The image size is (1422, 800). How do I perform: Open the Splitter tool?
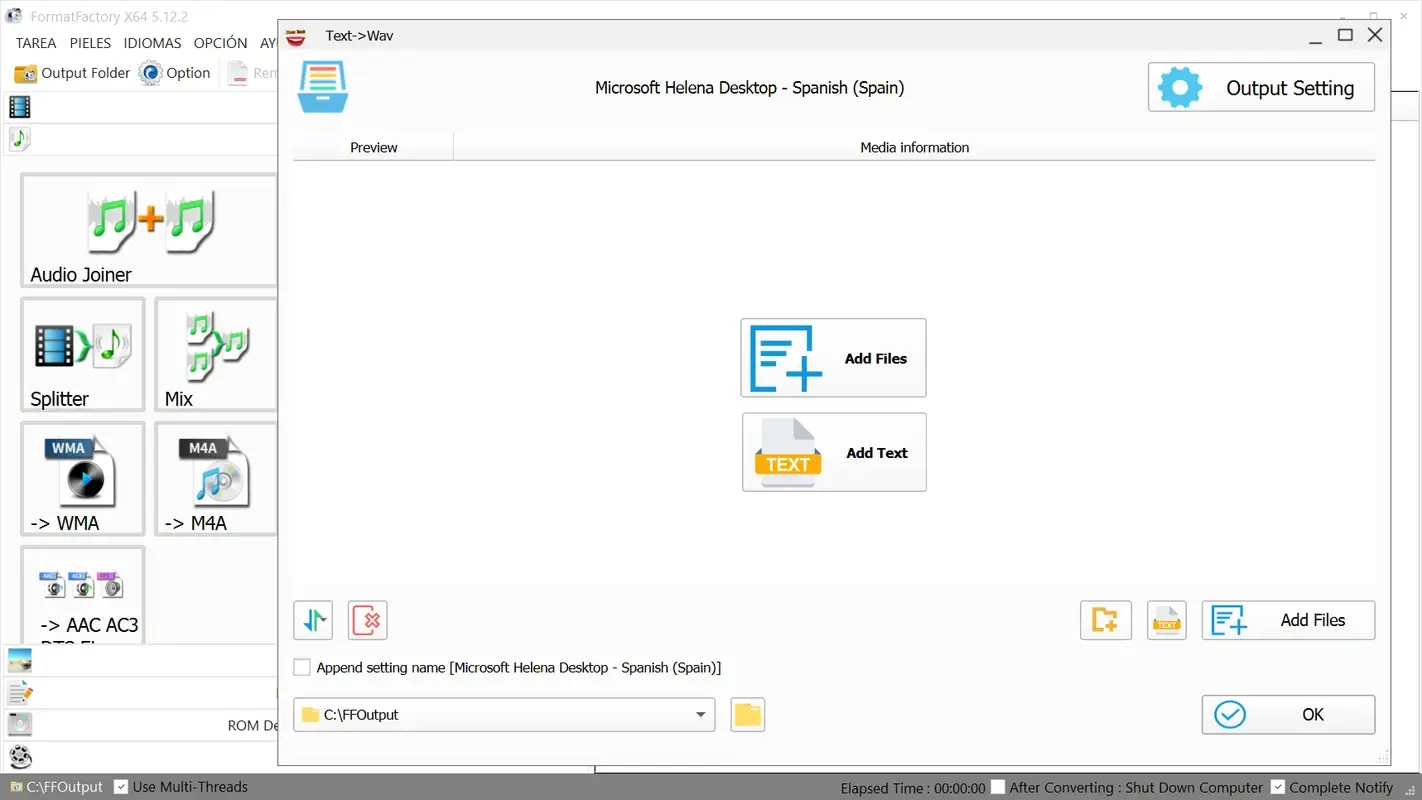82,355
